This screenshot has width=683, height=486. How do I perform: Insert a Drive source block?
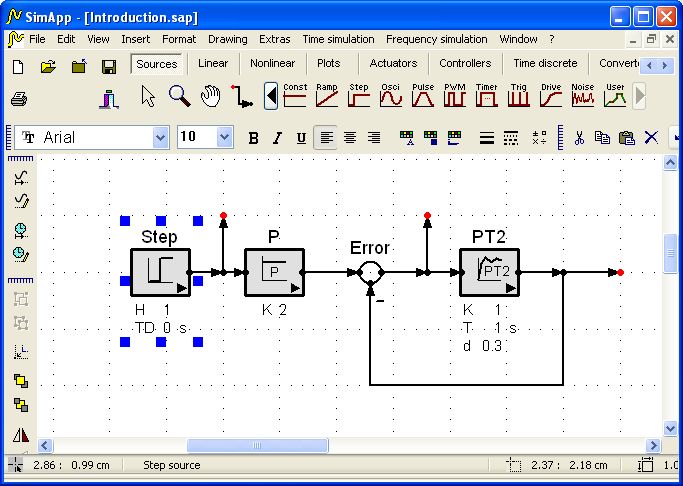(x=551, y=95)
